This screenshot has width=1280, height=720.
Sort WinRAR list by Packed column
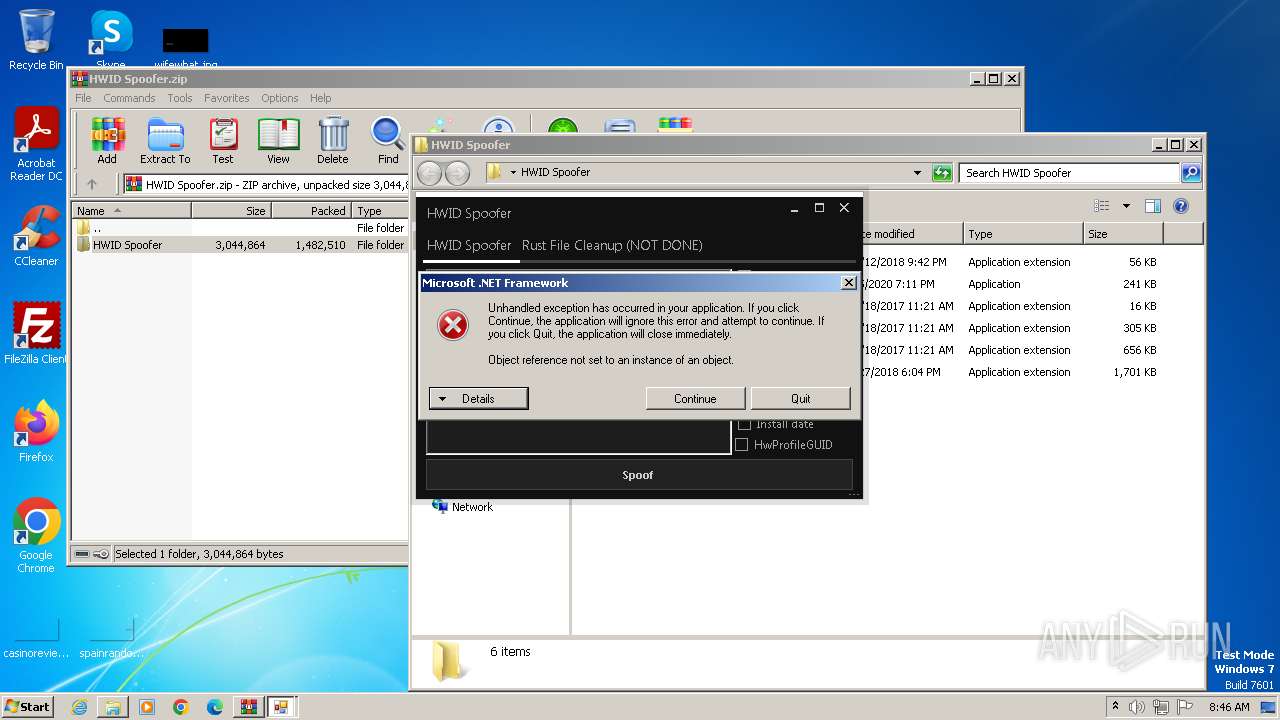(311, 211)
